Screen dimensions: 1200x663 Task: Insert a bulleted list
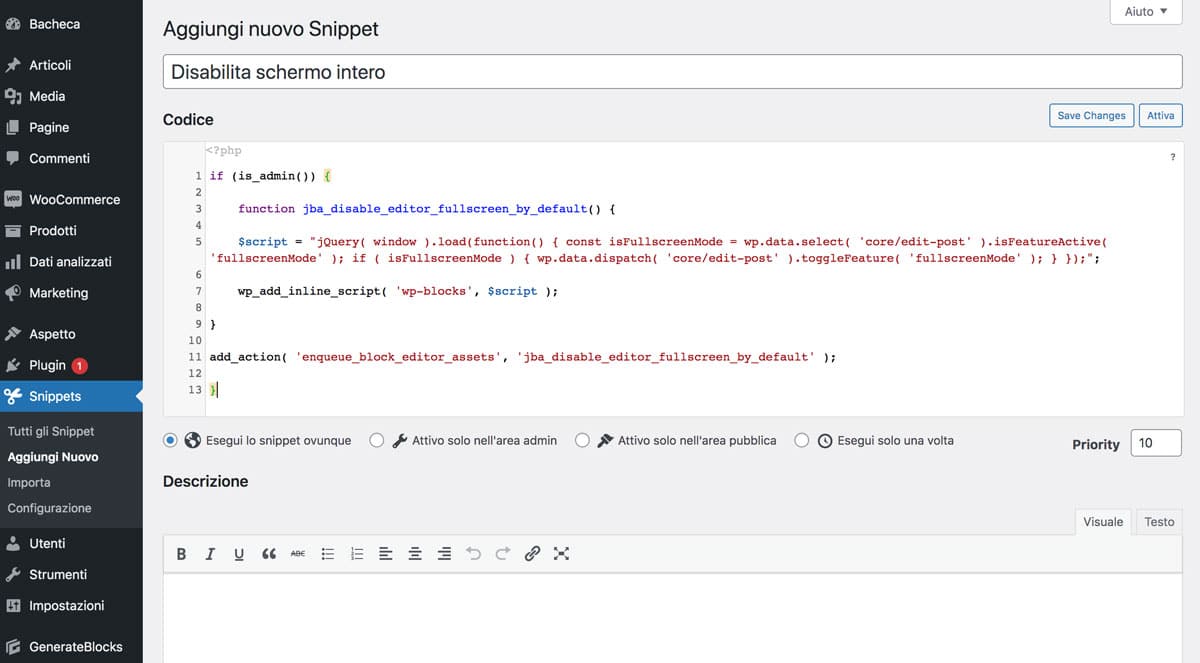click(x=327, y=553)
